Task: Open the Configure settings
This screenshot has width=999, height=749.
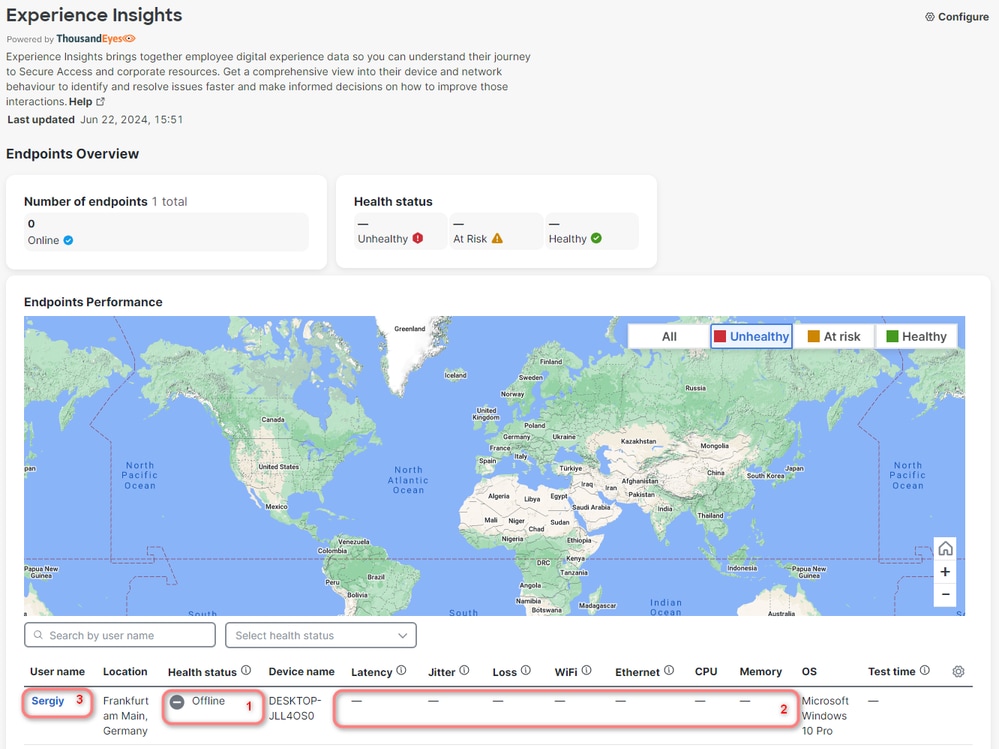Action: coord(956,17)
